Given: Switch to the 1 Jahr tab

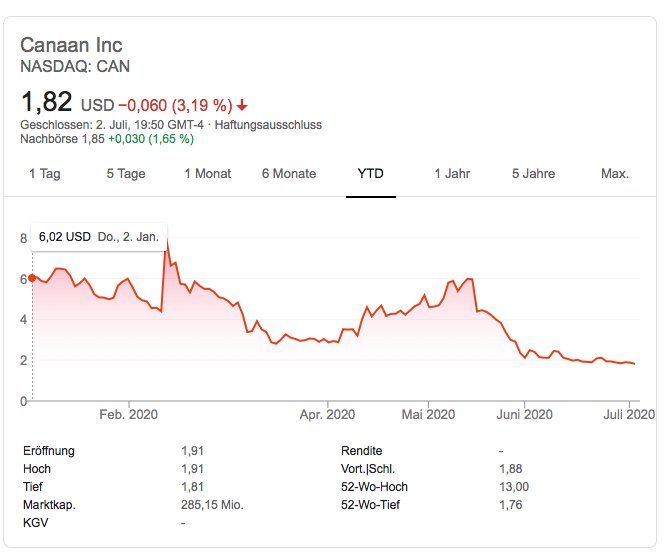Looking at the screenshot, I should point(452,174).
